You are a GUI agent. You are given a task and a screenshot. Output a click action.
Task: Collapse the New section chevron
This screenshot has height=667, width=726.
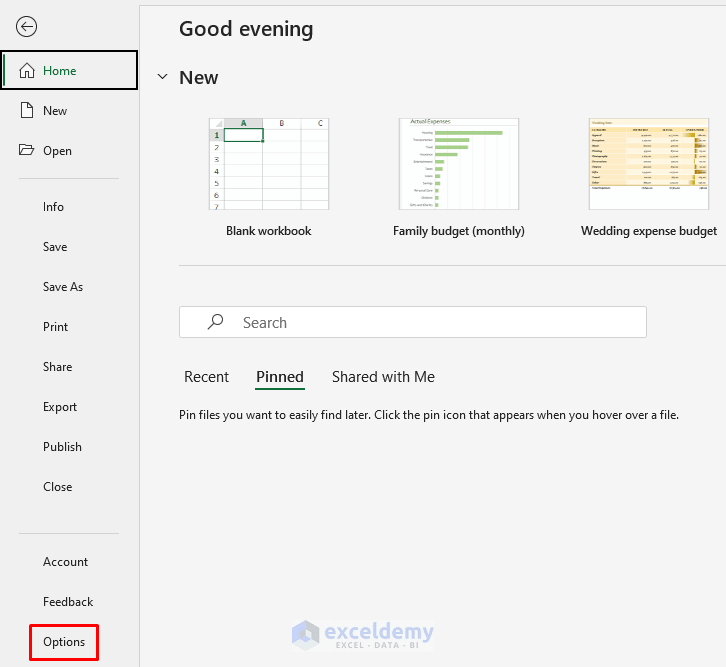pyautogui.click(x=163, y=76)
